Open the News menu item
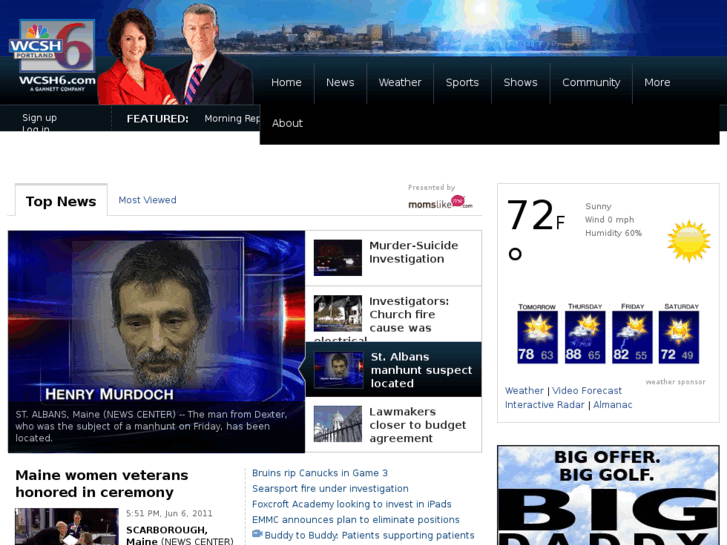 [x=340, y=83]
